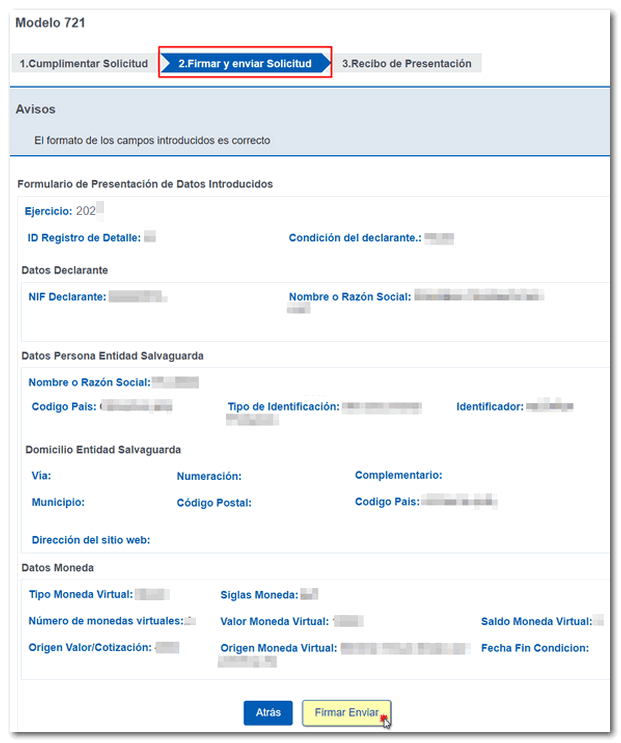Click the Dirección del sitio web label
The width and height of the screenshot is (621, 743).
pyautogui.click(x=90, y=540)
